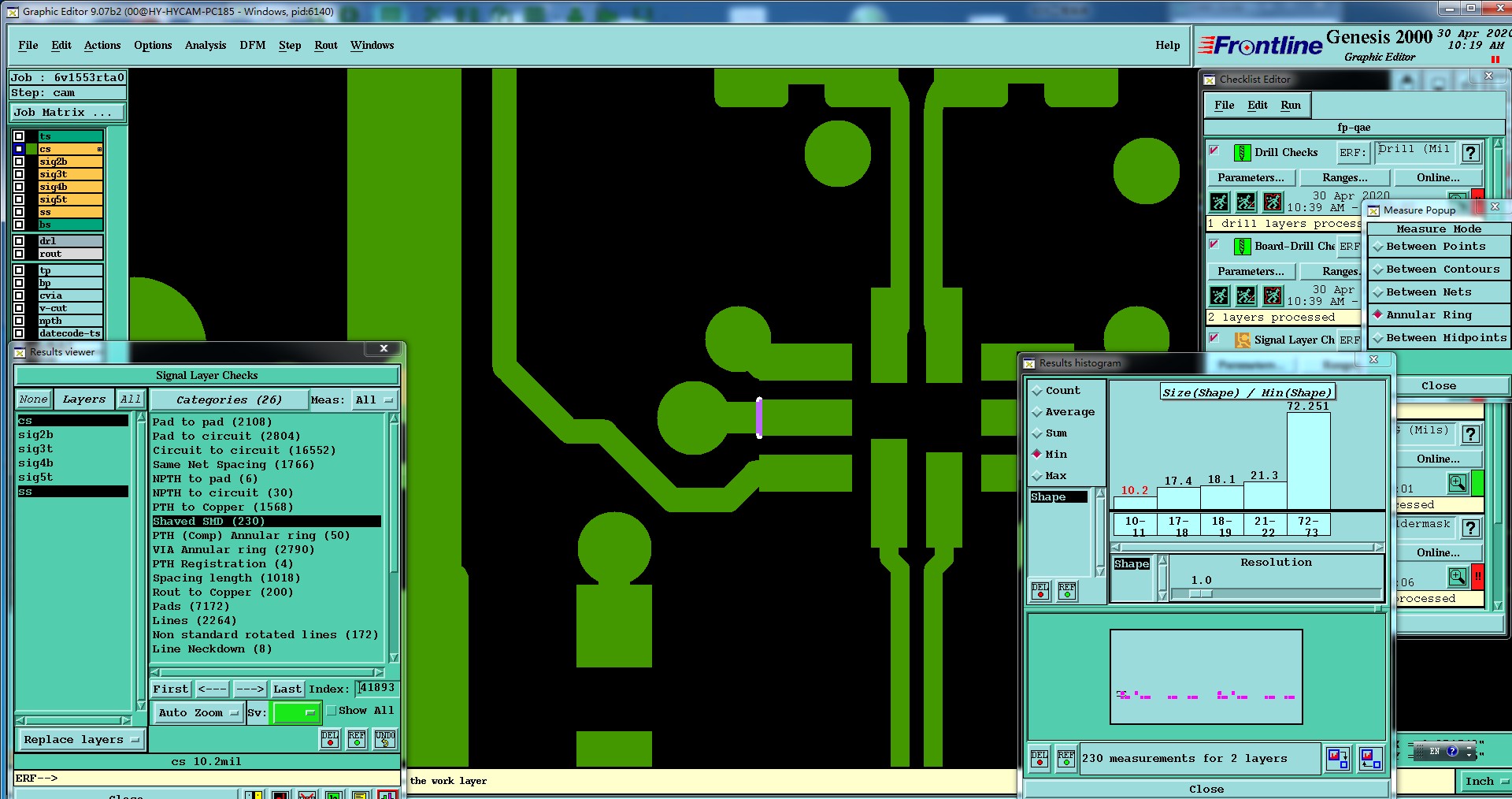
Task: Toggle the sig2b layer visibility box
Action: click(19, 162)
